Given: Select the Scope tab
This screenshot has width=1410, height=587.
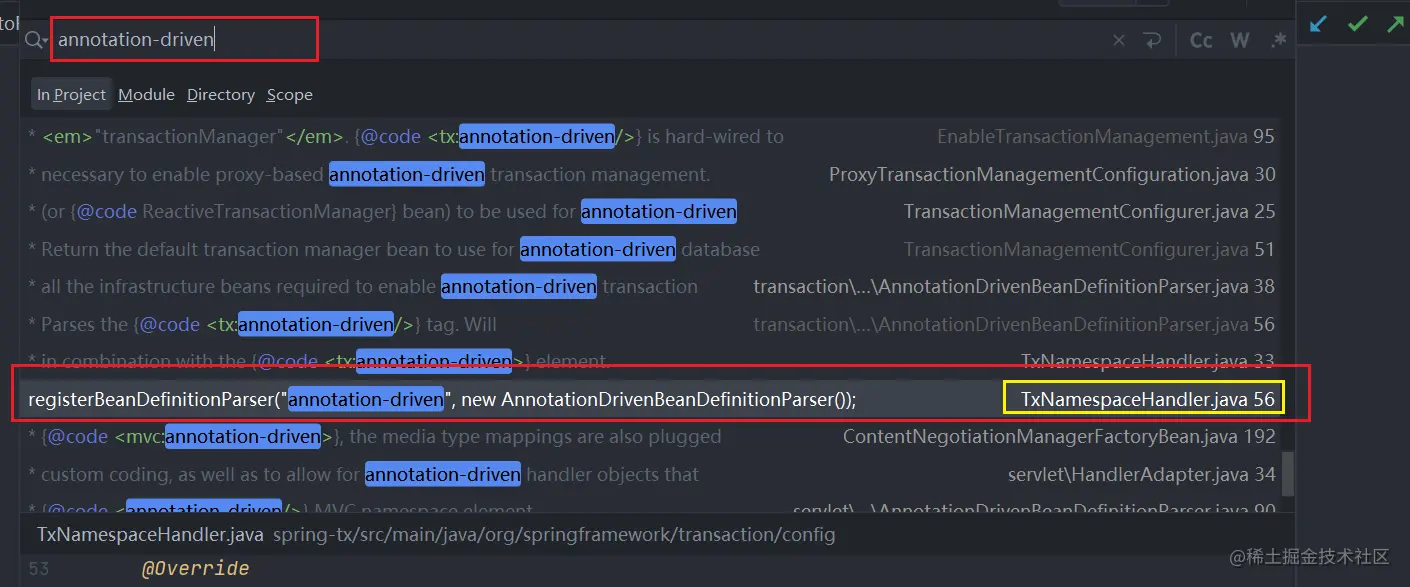Looking at the screenshot, I should 289,94.
